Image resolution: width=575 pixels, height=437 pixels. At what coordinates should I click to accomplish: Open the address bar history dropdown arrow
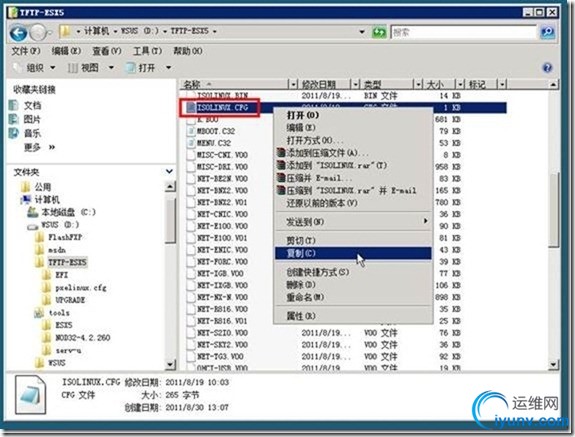[362, 32]
